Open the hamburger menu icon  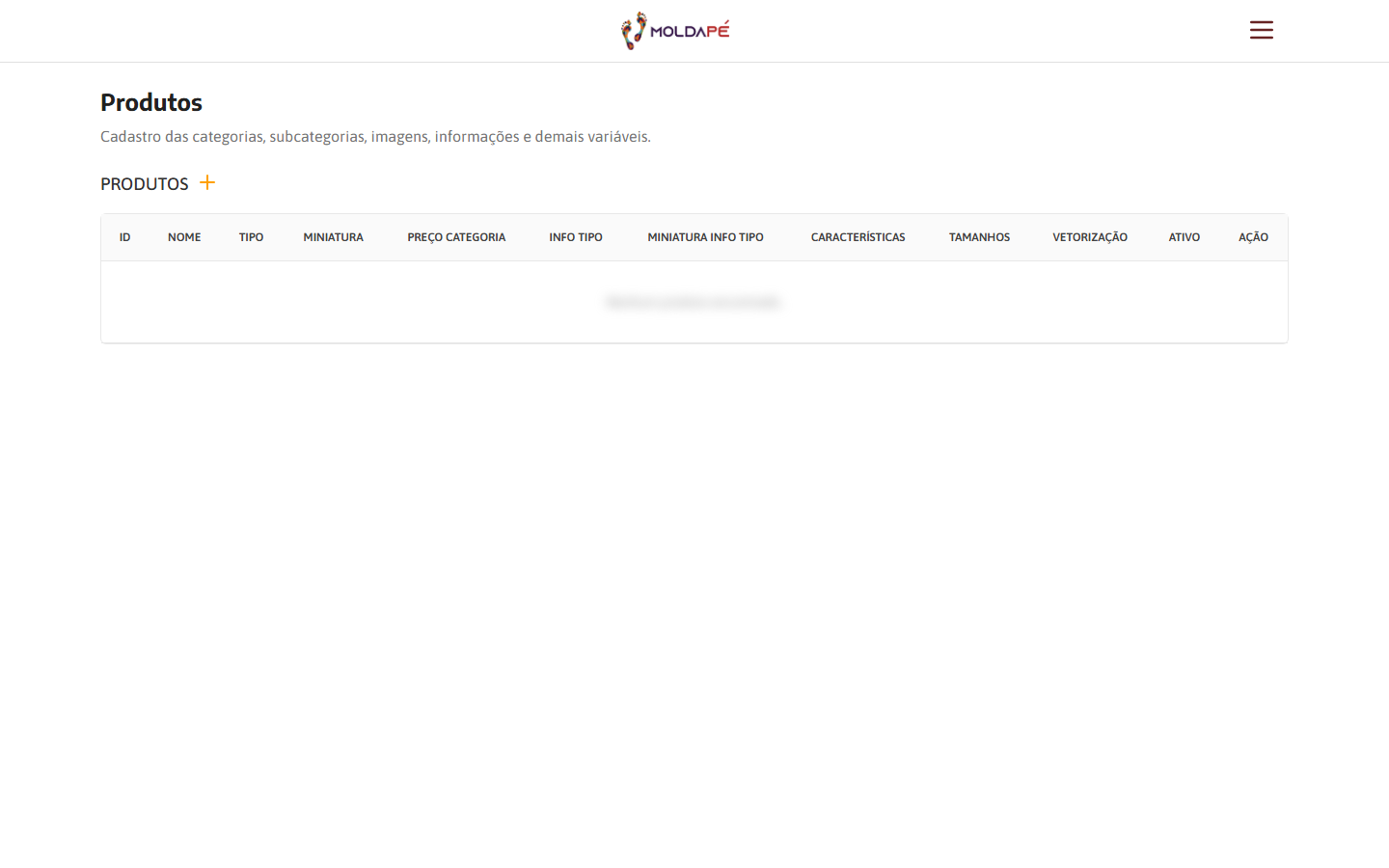(1261, 30)
